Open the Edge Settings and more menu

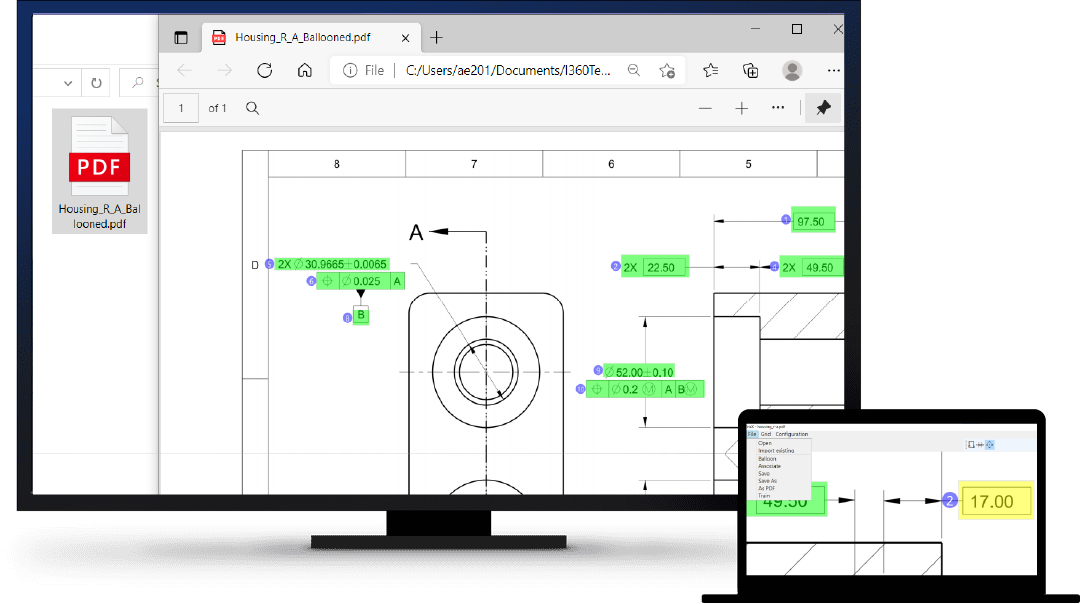point(833,70)
